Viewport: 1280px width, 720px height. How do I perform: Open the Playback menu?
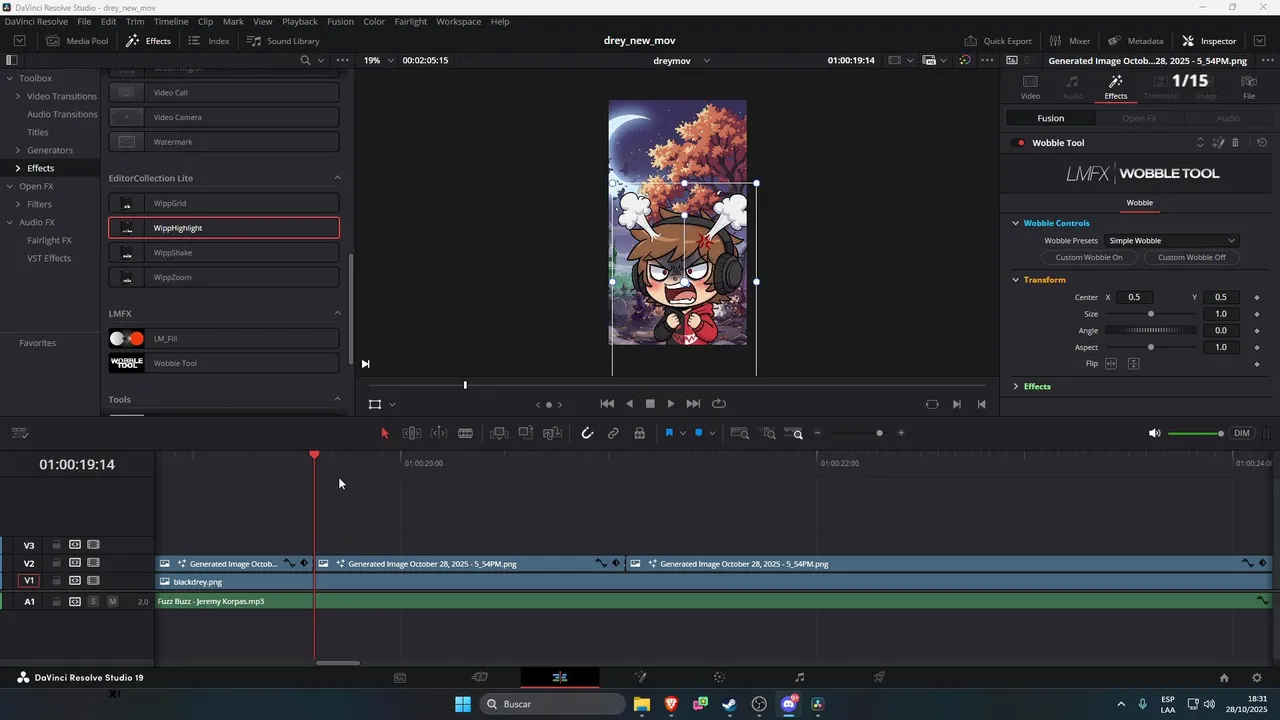click(x=299, y=21)
